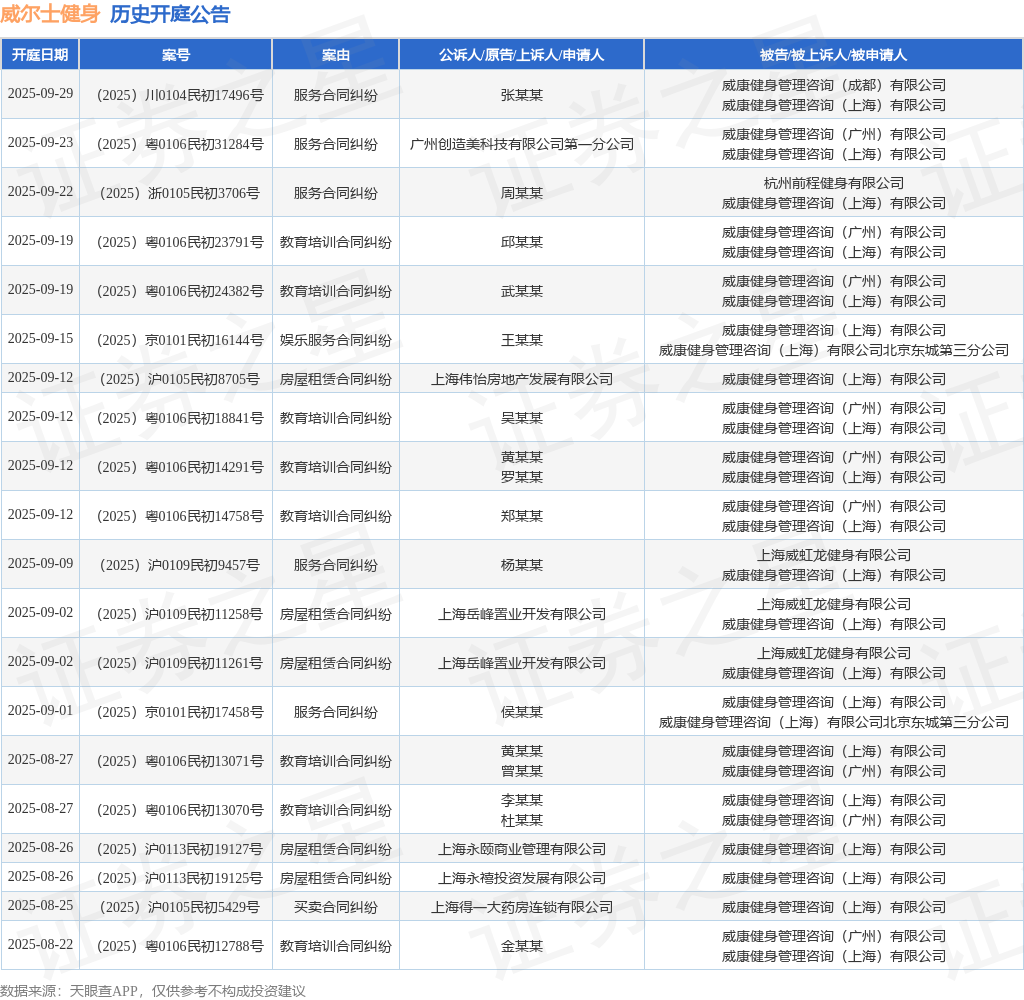1024x1000 pixels.
Task: Click 威康健身管理咨询(成都)有限公司 defendant
Action: (x=833, y=86)
